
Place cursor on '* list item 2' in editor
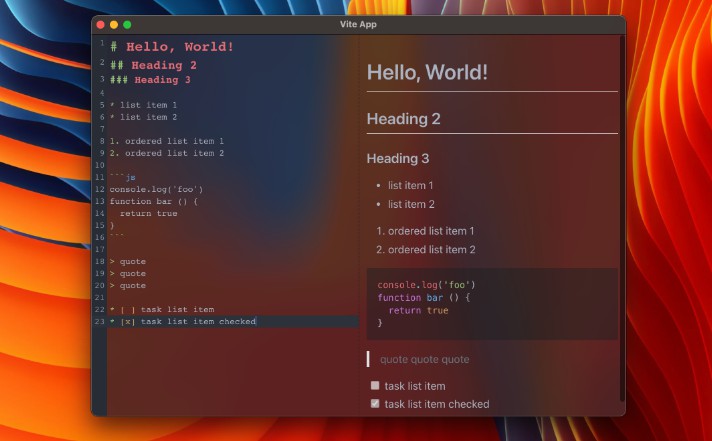pyautogui.click(x=143, y=117)
